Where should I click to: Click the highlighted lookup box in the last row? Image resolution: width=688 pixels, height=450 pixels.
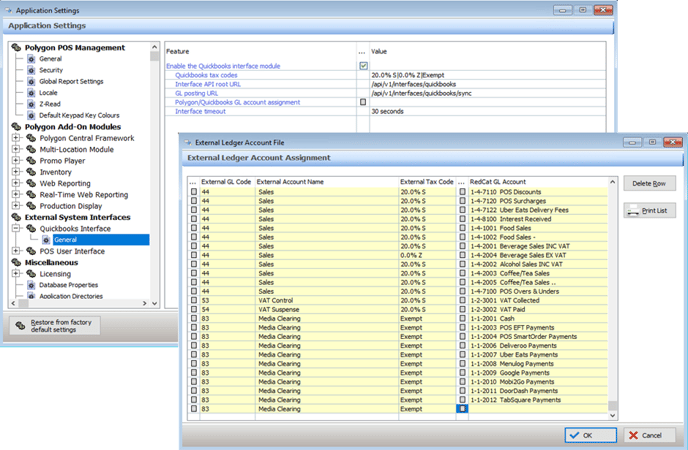462,409
